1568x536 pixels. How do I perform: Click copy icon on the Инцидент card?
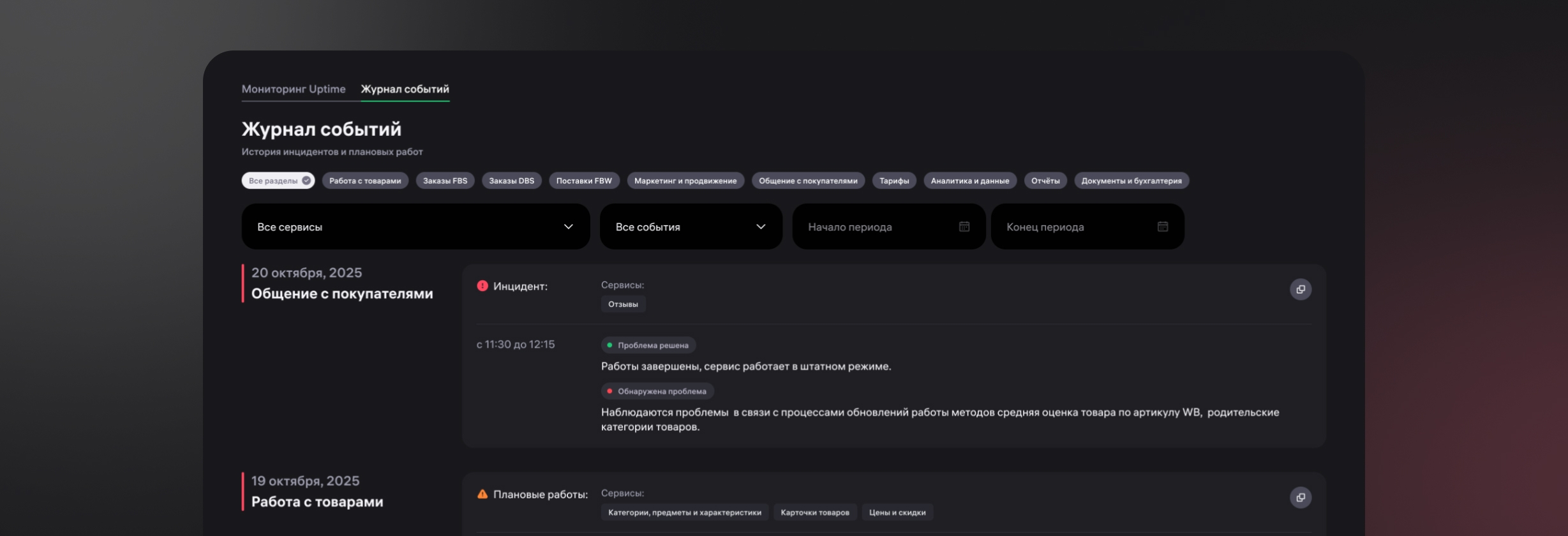click(1300, 289)
